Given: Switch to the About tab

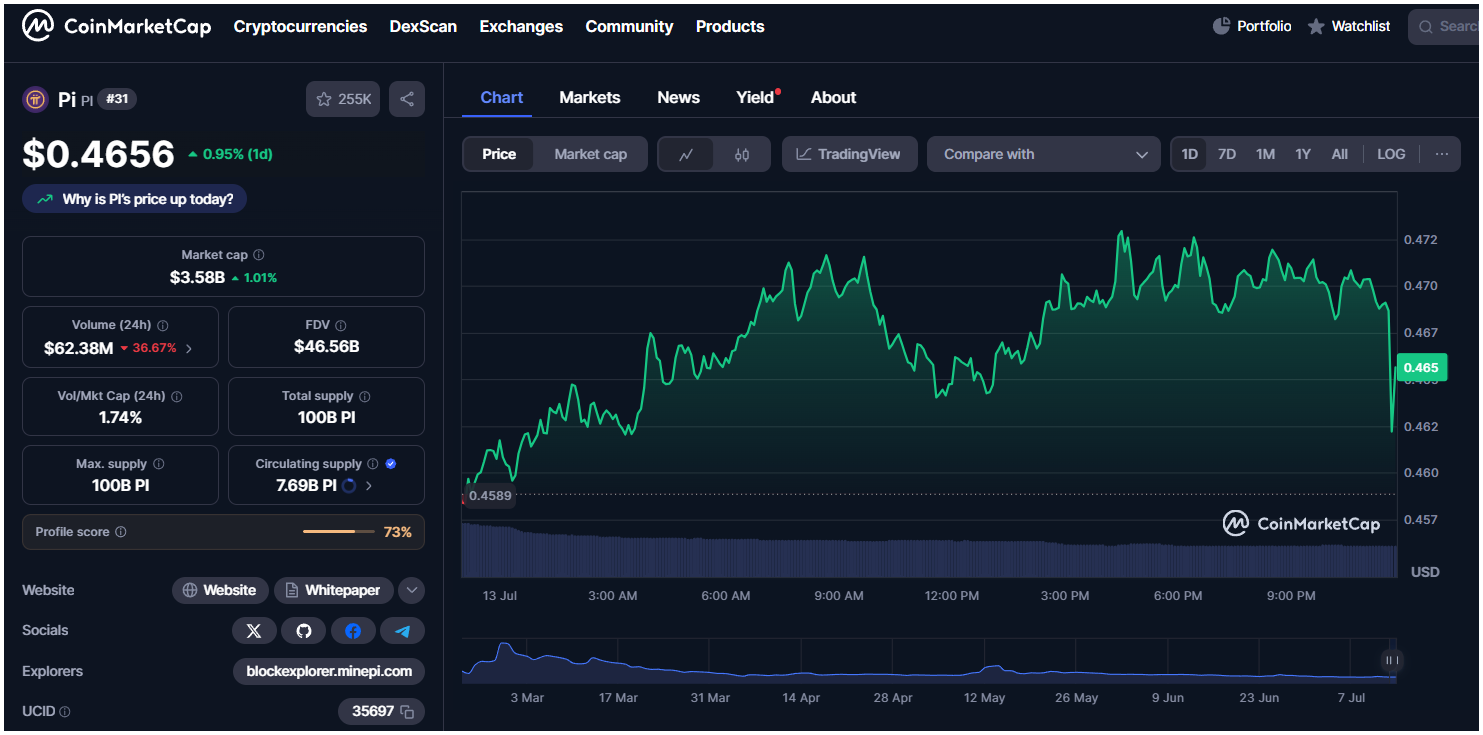Looking at the screenshot, I should pyautogui.click(x=833, y=97).
